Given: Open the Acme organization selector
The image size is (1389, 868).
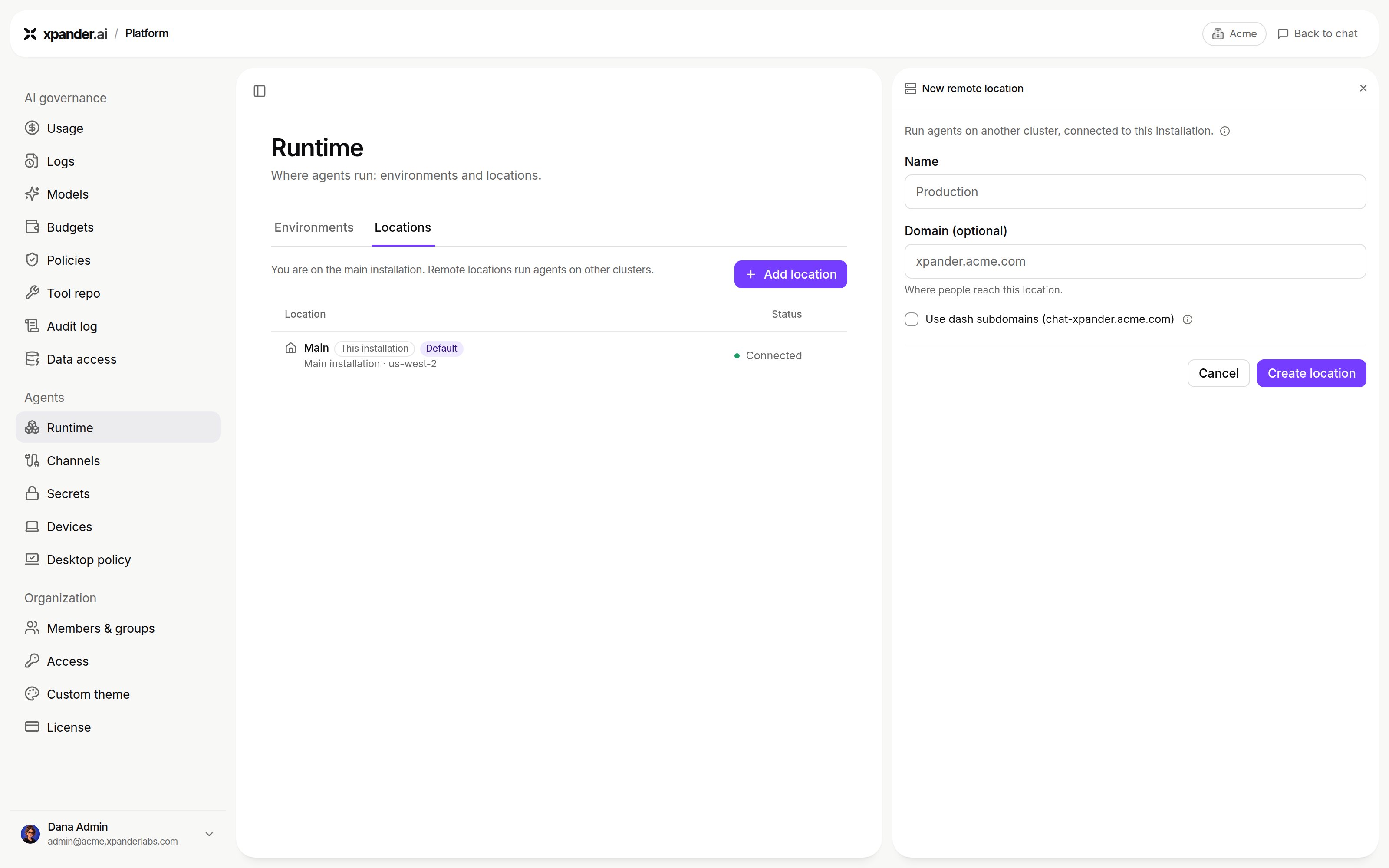Looking at the screenshot, I should pyautogui.click(x=1234, y=34).
